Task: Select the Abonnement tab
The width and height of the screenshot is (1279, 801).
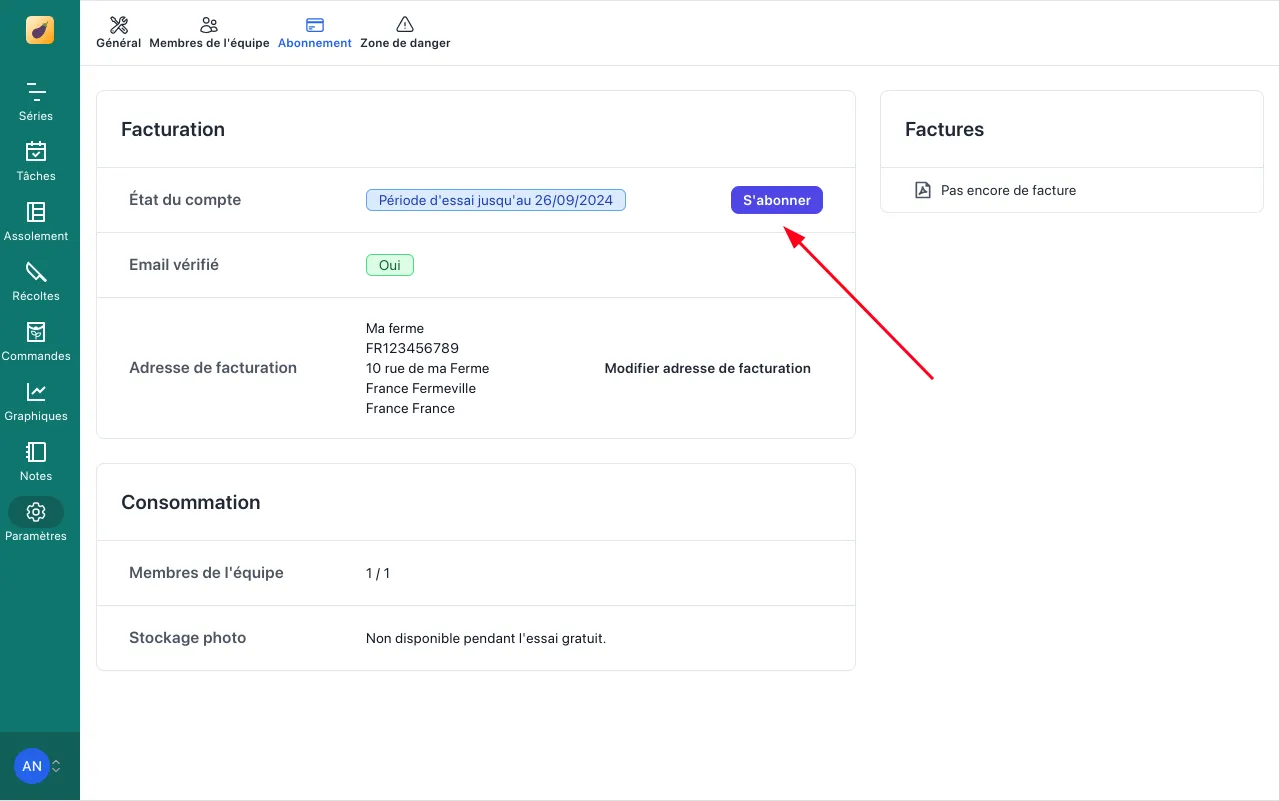Action: tap(314, 33)
